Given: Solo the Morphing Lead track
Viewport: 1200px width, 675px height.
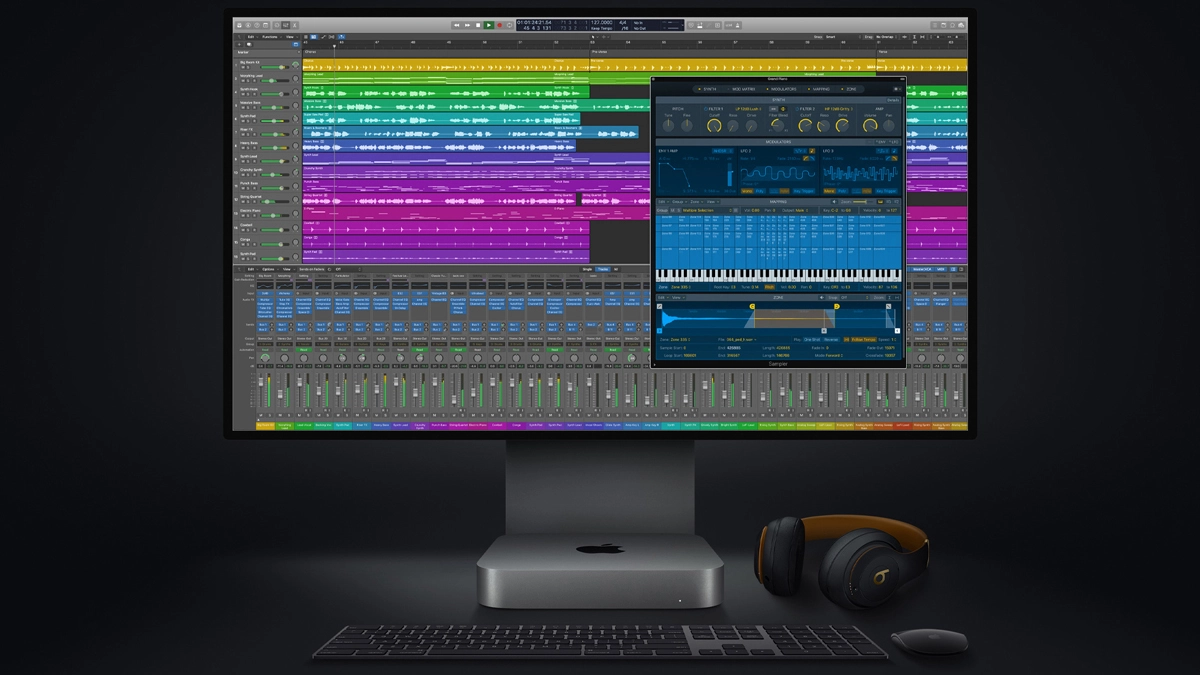Looking at the screenshot, I should (x=248, y=81).
